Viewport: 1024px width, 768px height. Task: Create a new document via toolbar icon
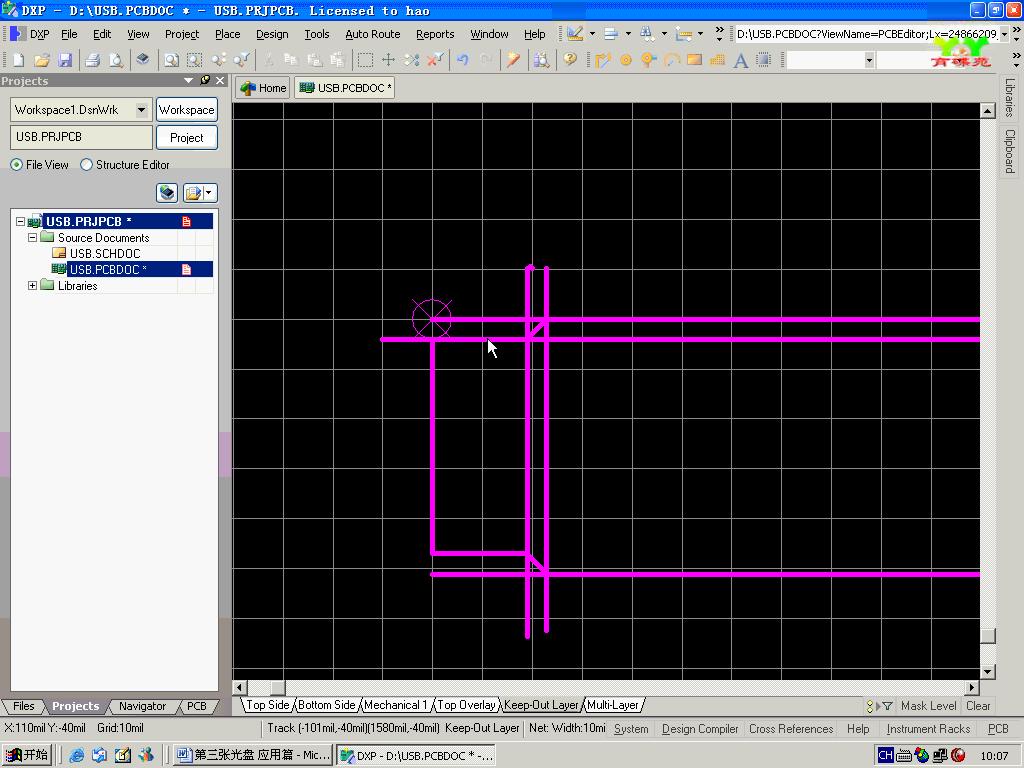pyautogui.click(x=18, y=60)
